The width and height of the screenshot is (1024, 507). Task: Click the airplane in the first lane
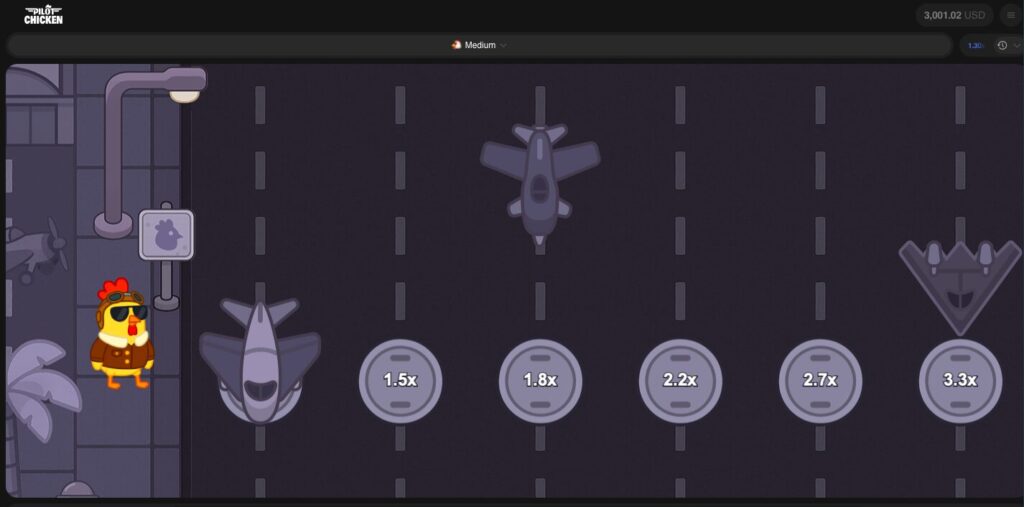point(260,360)
